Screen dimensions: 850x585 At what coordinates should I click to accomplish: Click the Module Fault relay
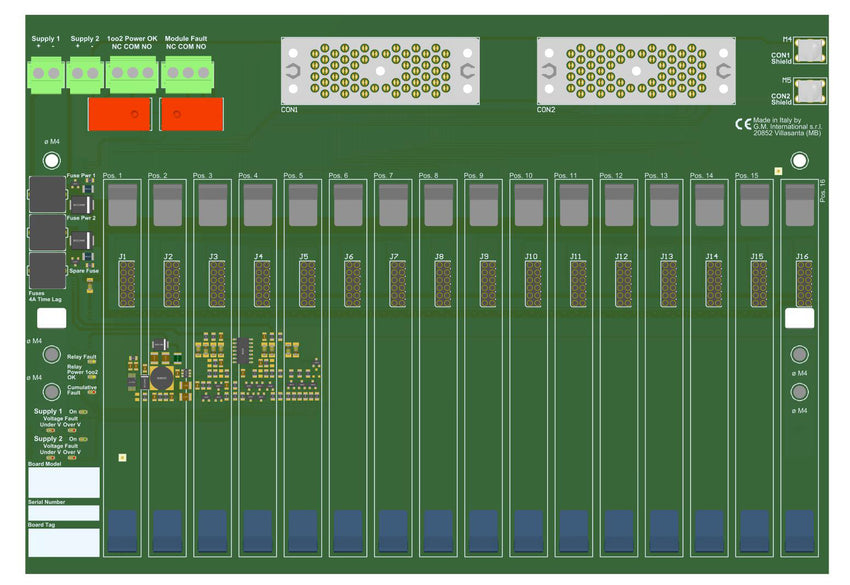tap(189, 113)
